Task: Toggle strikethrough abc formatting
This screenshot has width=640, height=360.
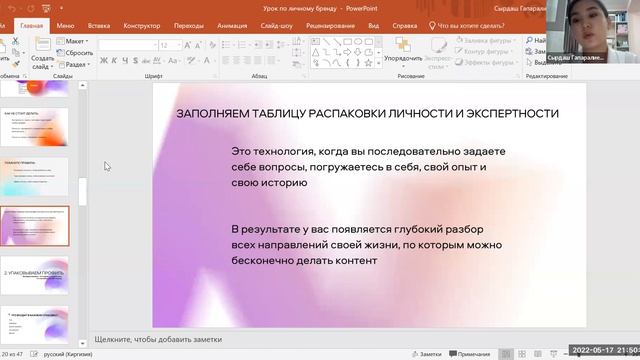Action: pos(146,60)
